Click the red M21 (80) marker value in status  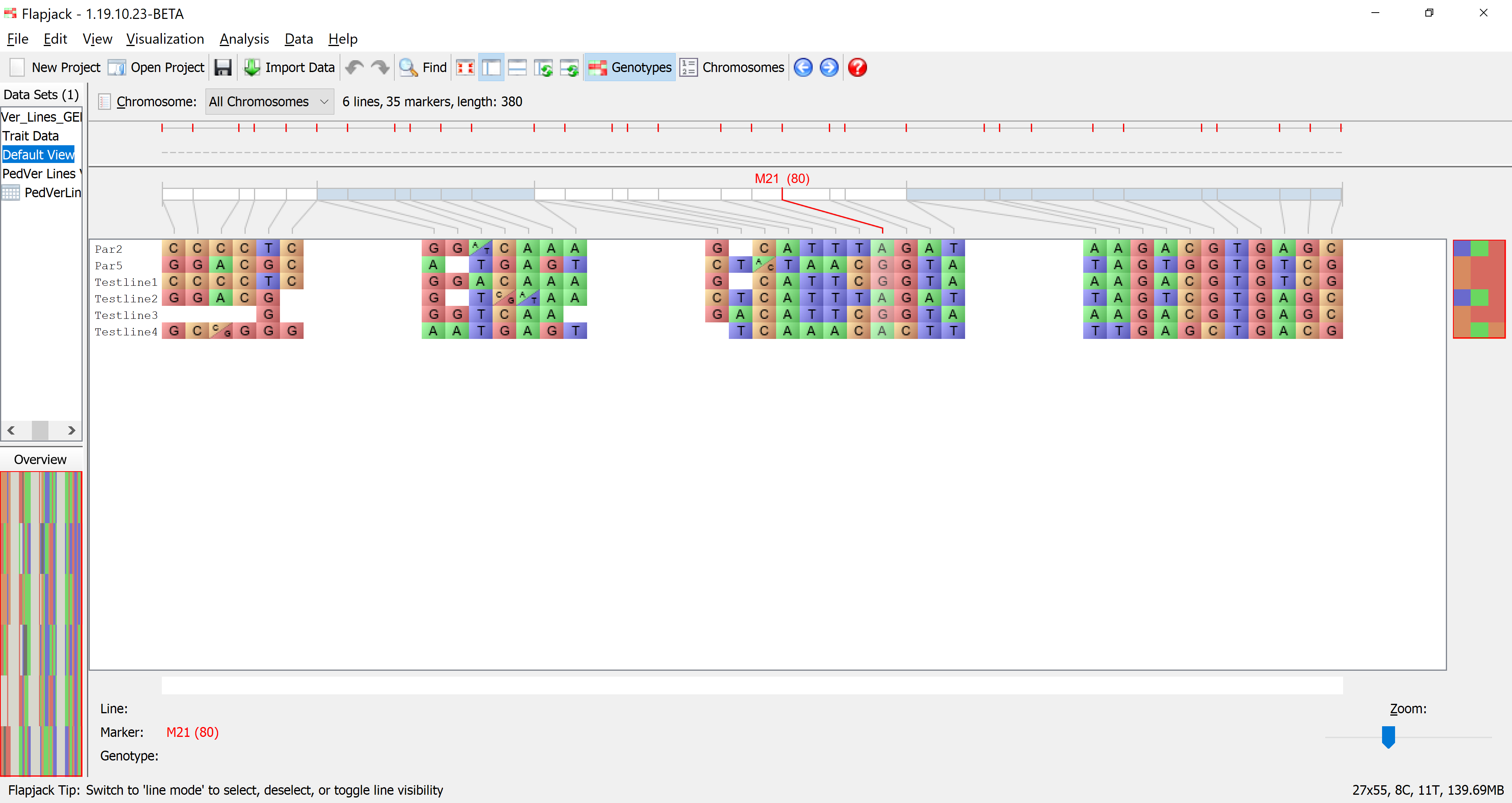point(193,732)
